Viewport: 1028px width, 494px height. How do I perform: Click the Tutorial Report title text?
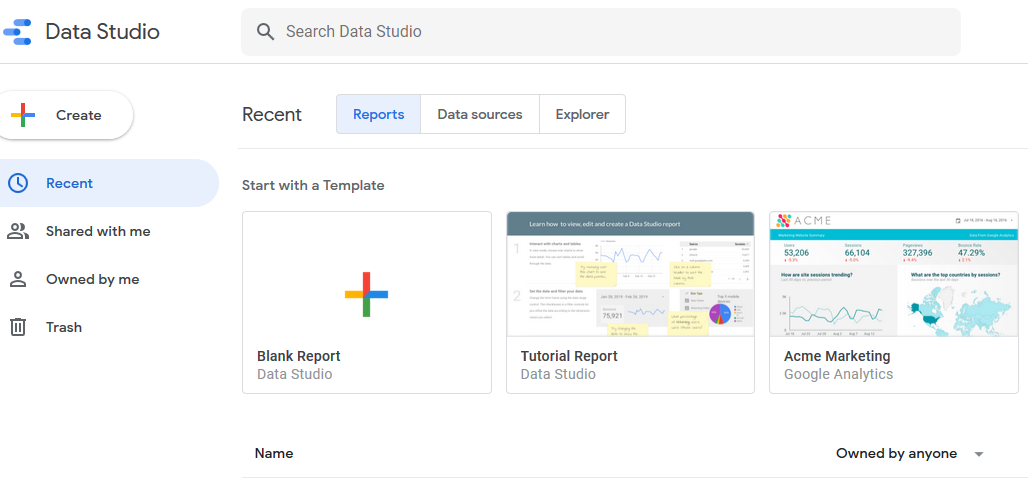coord(569,356)
